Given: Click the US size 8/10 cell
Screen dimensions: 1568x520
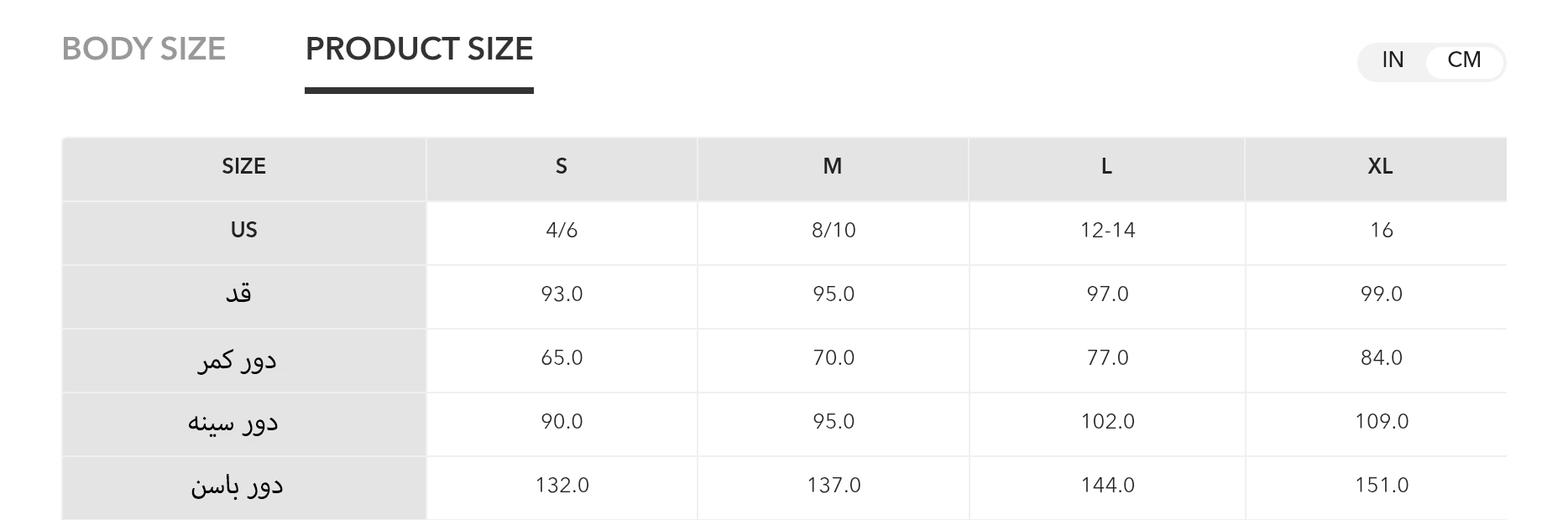Looking at the screenshot, I should point(834,230).
